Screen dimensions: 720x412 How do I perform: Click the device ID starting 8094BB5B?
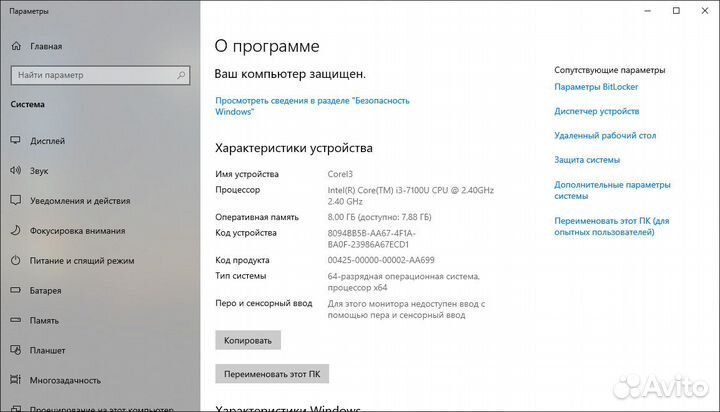coord(371,239)
